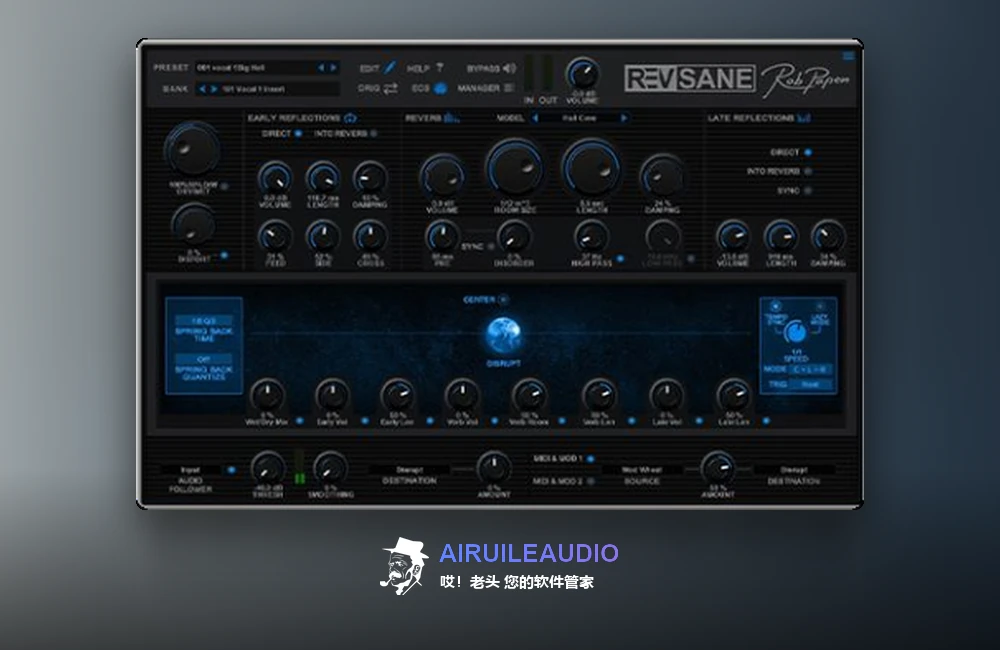
Task: Click the RevSane logo
Action: pos(689,78)
